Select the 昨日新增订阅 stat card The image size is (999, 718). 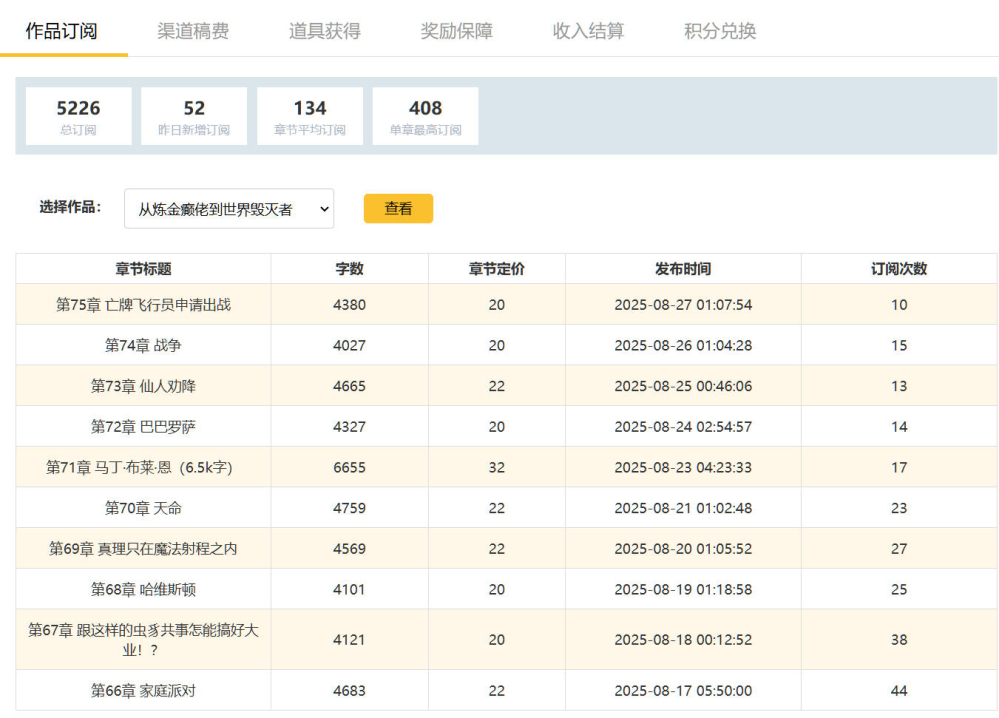coord(194,116)
